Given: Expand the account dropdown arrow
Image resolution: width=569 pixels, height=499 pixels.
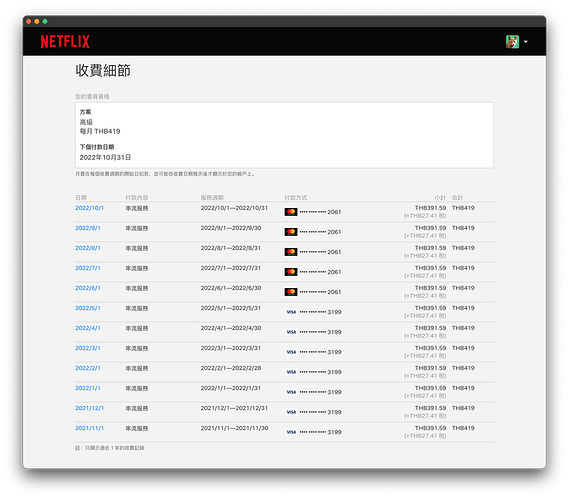Looking at the screenshot, I should coord(525,42).
